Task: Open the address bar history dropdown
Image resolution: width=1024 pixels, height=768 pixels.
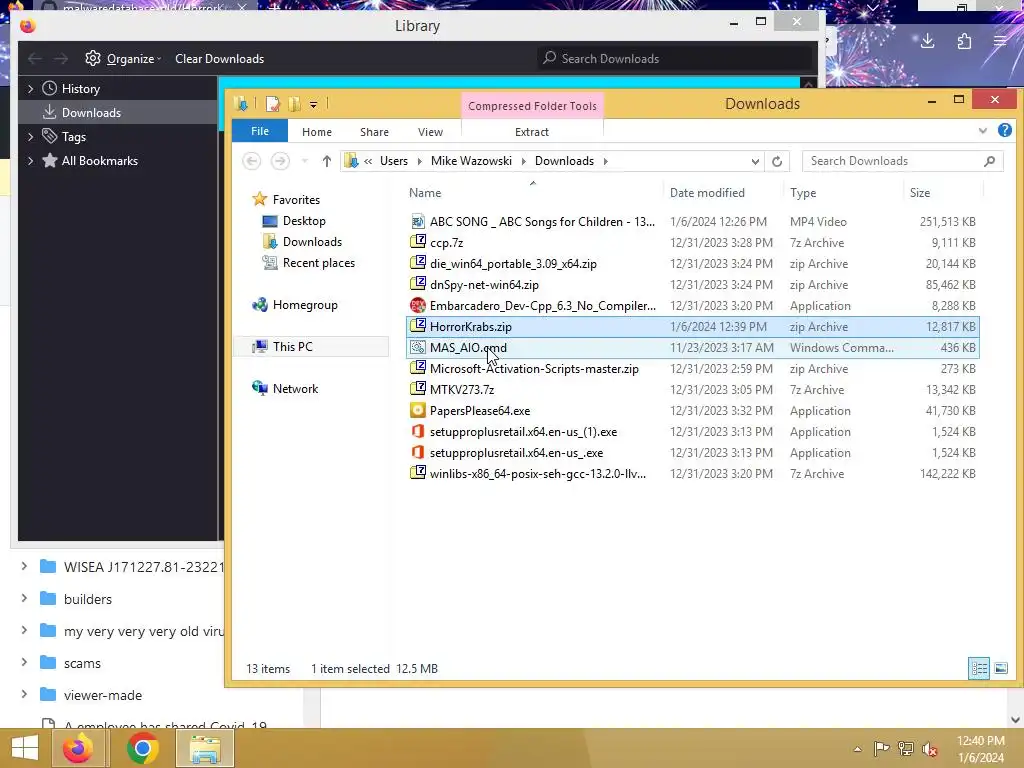Action: (x=755, y=161)
